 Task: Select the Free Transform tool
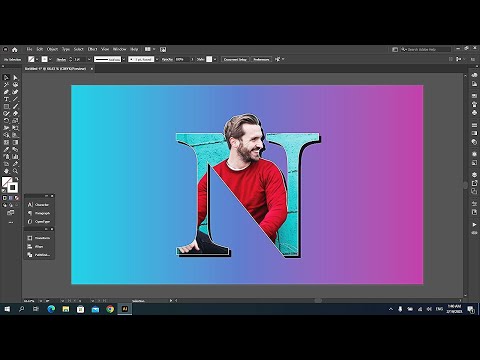pyautogui.click(x=15, y=128)
